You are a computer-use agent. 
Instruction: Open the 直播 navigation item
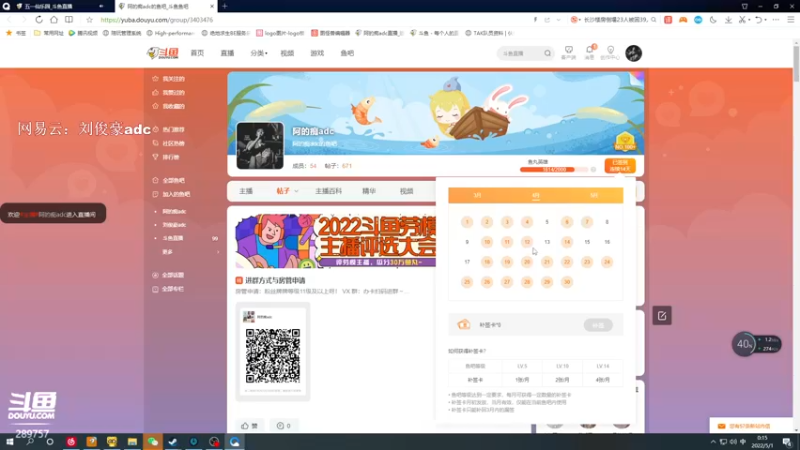tap(227, 53)
